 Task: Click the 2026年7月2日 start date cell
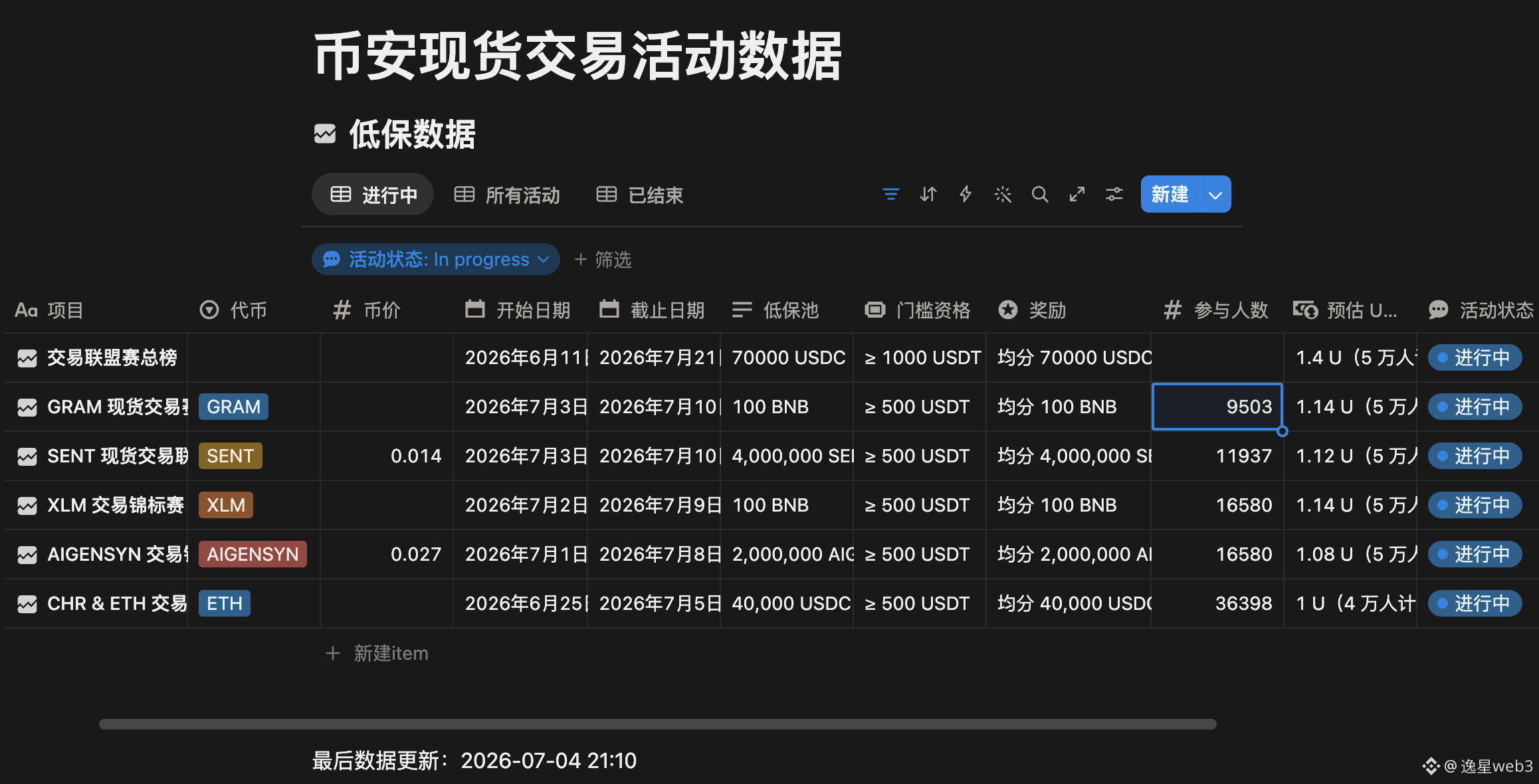click(x=520, y=505)
